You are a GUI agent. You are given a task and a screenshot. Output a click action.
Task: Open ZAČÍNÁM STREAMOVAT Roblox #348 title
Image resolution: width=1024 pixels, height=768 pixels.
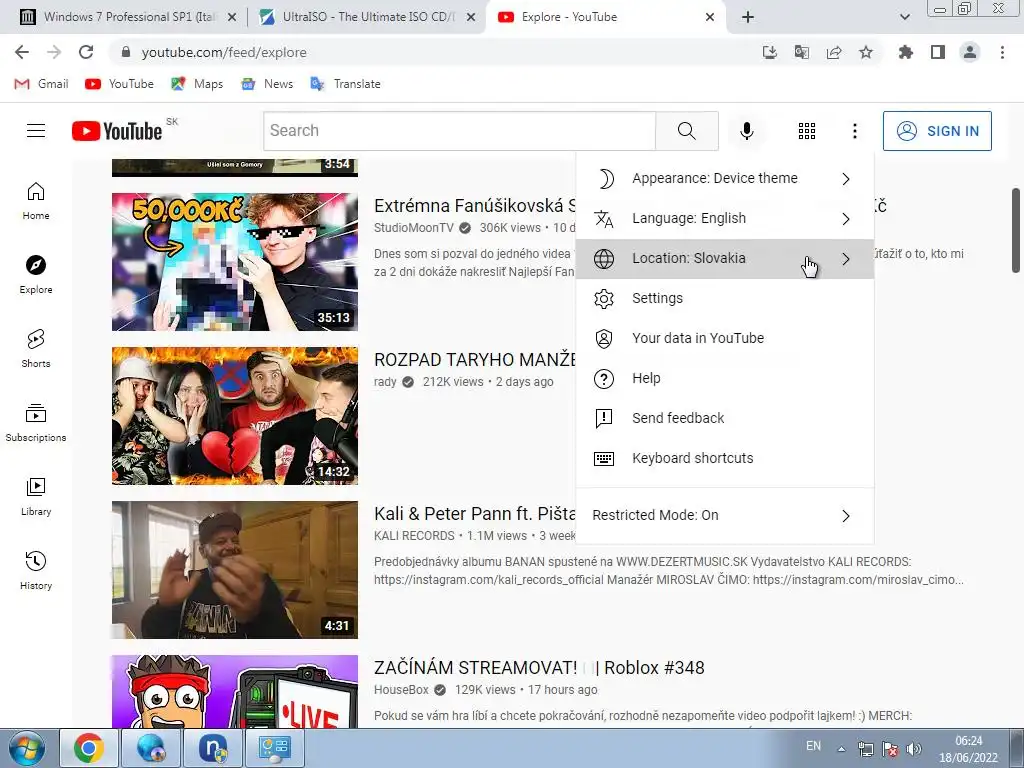pos(539,667)
